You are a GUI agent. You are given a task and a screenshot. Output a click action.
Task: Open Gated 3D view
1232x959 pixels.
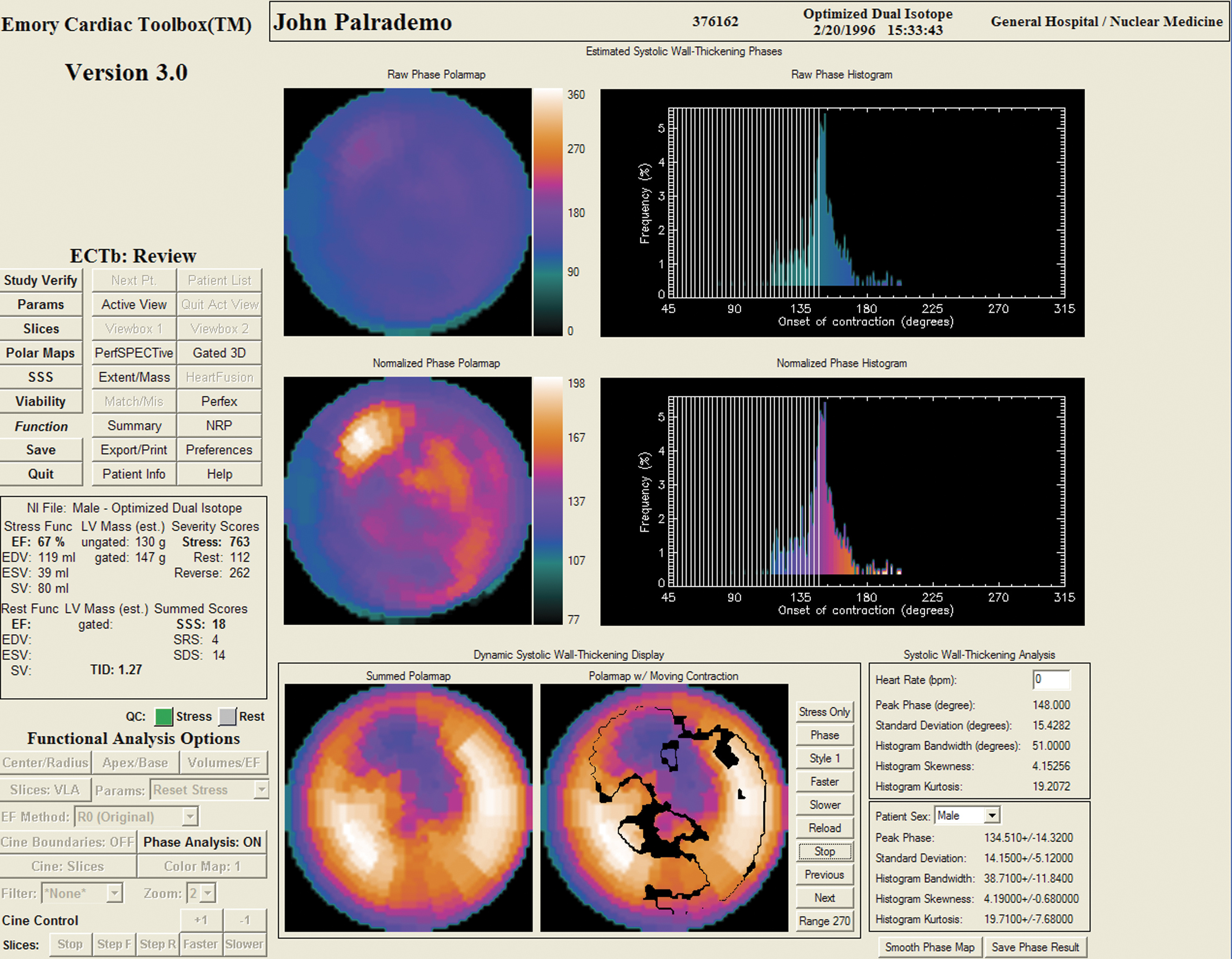219,353
